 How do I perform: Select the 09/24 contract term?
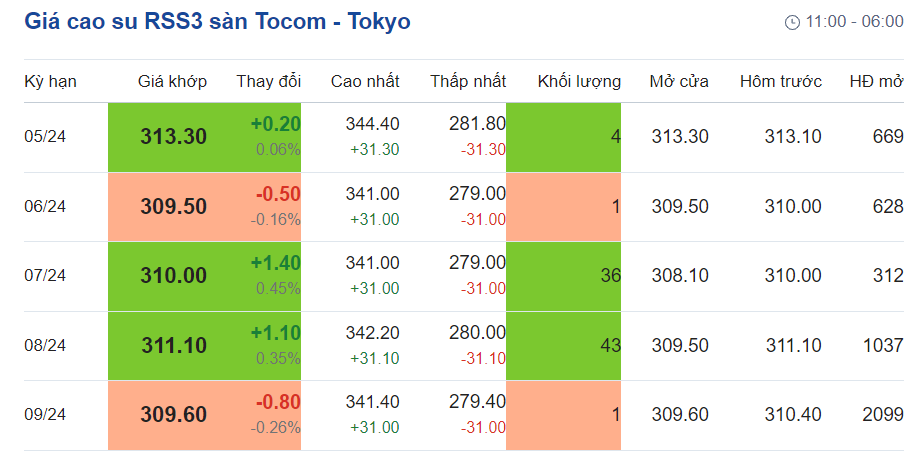pyautogui.click(x=45, y=414)
